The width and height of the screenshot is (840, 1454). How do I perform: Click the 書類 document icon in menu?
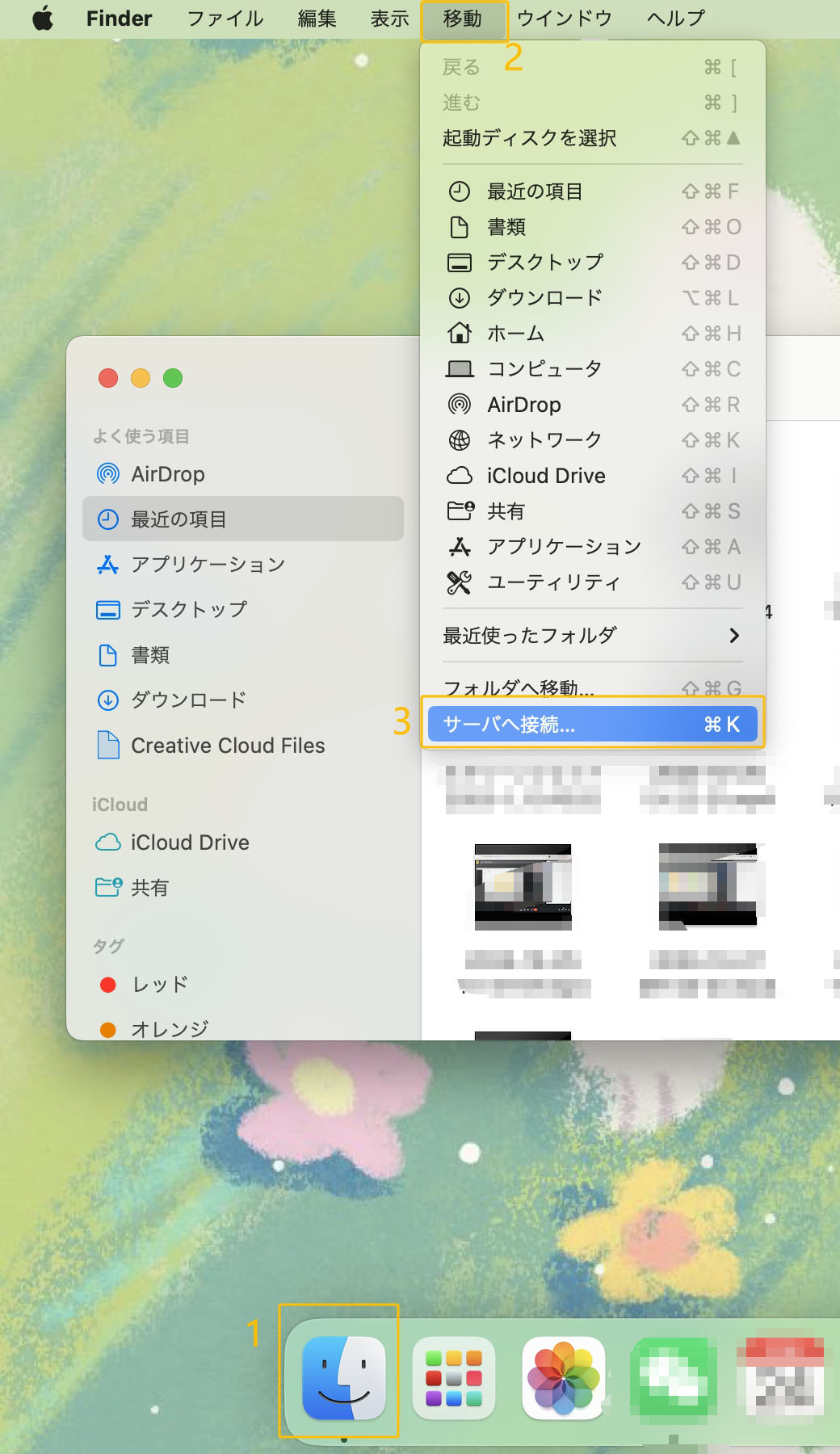coord(459,227)
